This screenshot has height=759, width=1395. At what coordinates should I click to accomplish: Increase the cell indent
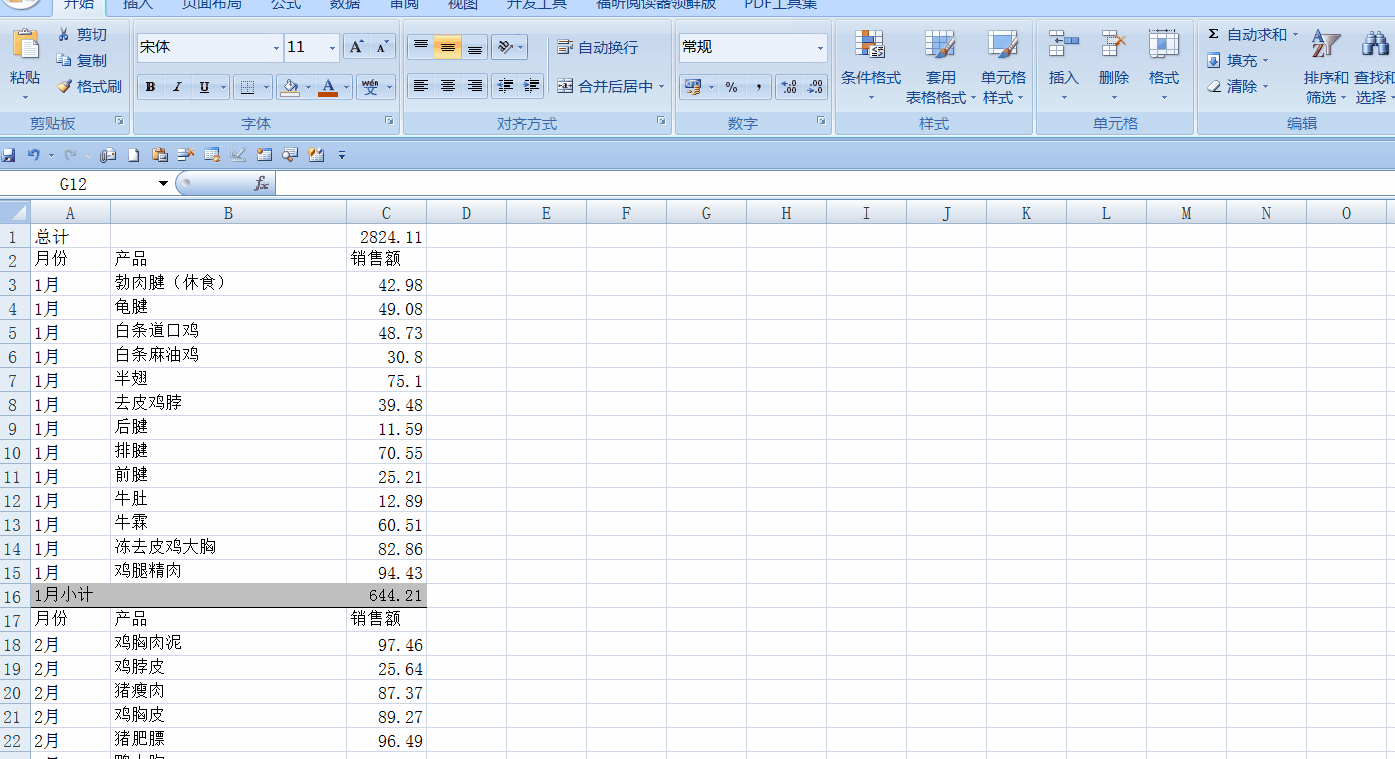click(x=532, y=87)
